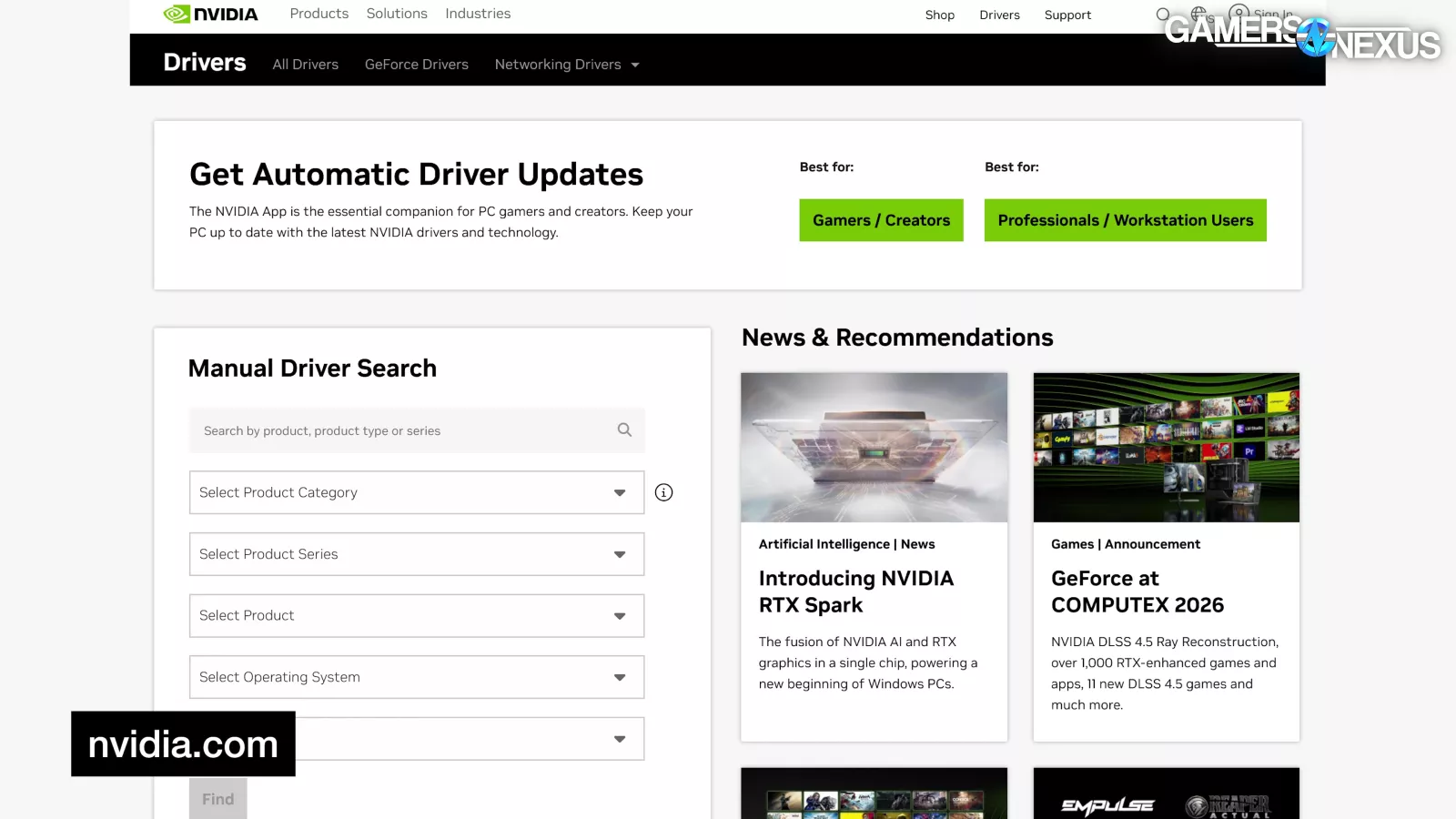Open the Drivers link in the top bar
1456x819 pixels.
(x=999, y=15)
